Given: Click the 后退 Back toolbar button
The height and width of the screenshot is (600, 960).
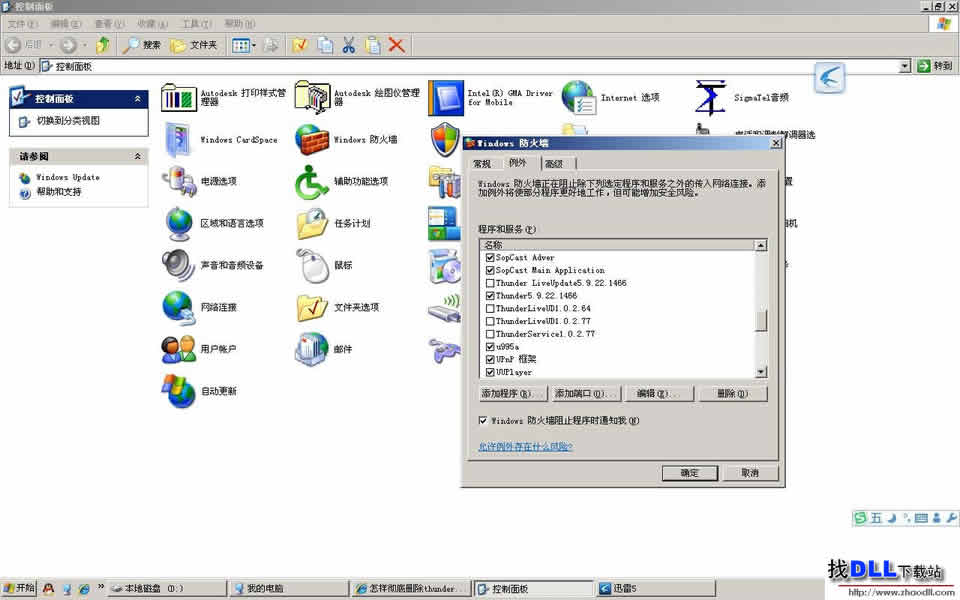Looking at the screenshot, I should point(24,45).
